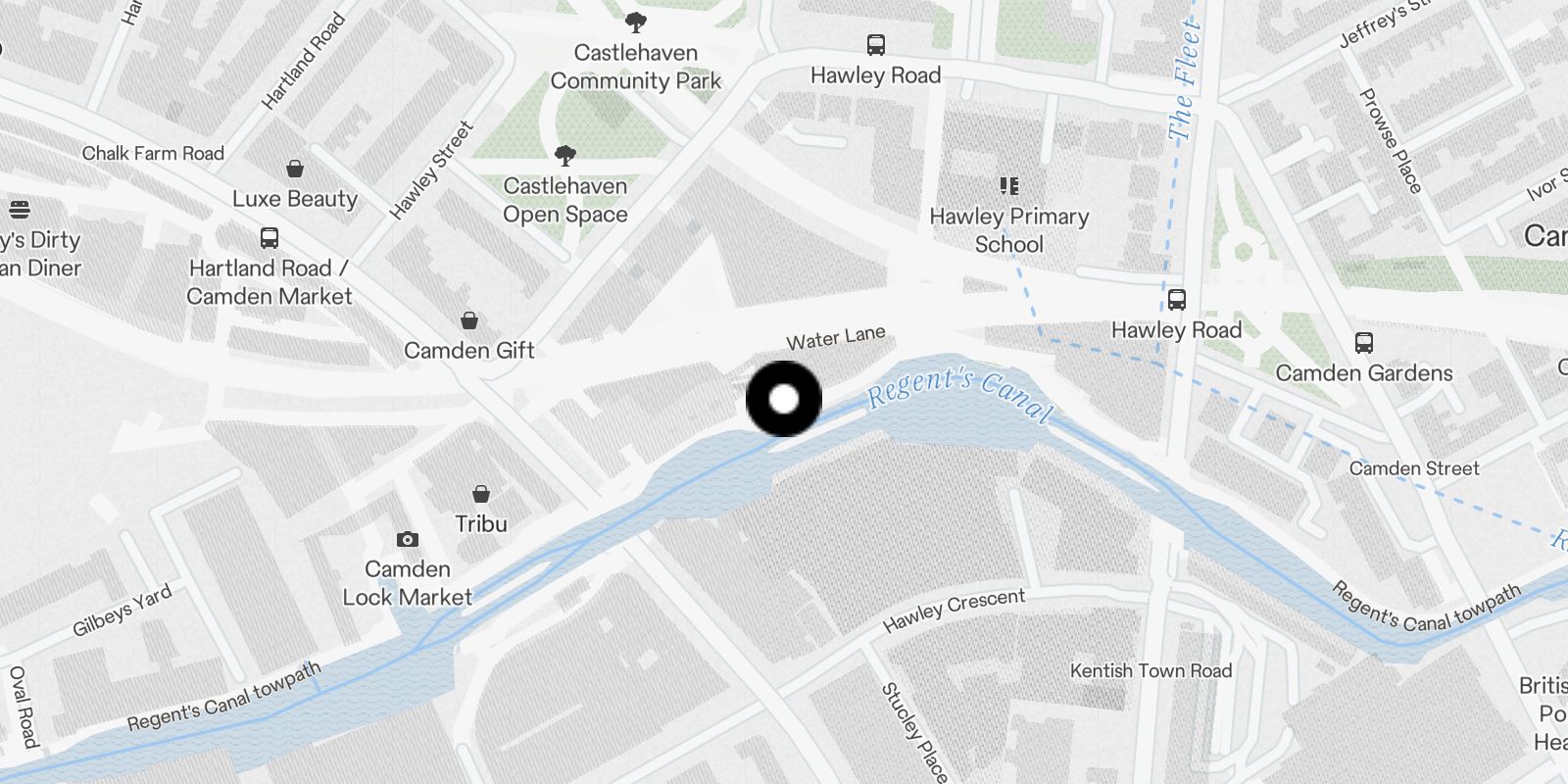Select the bus stop icon above the top Hawley Road label

pos(876,45)
